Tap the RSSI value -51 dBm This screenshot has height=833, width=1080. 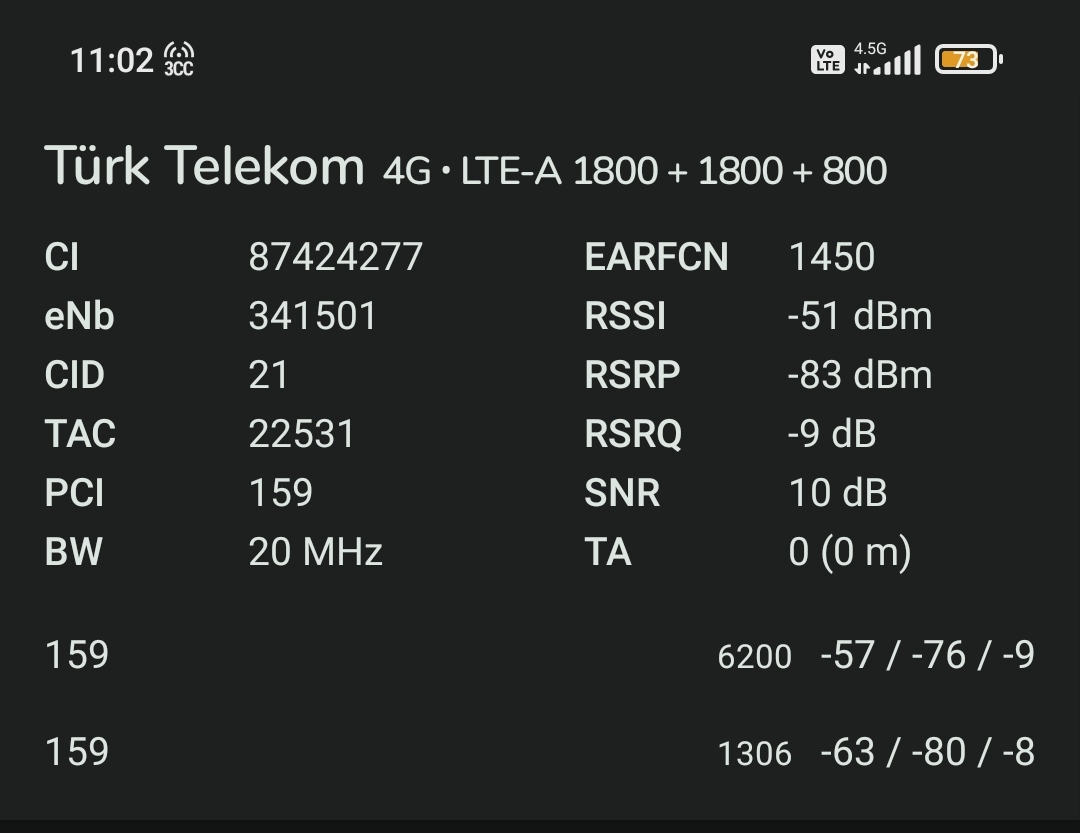point(860,316)
